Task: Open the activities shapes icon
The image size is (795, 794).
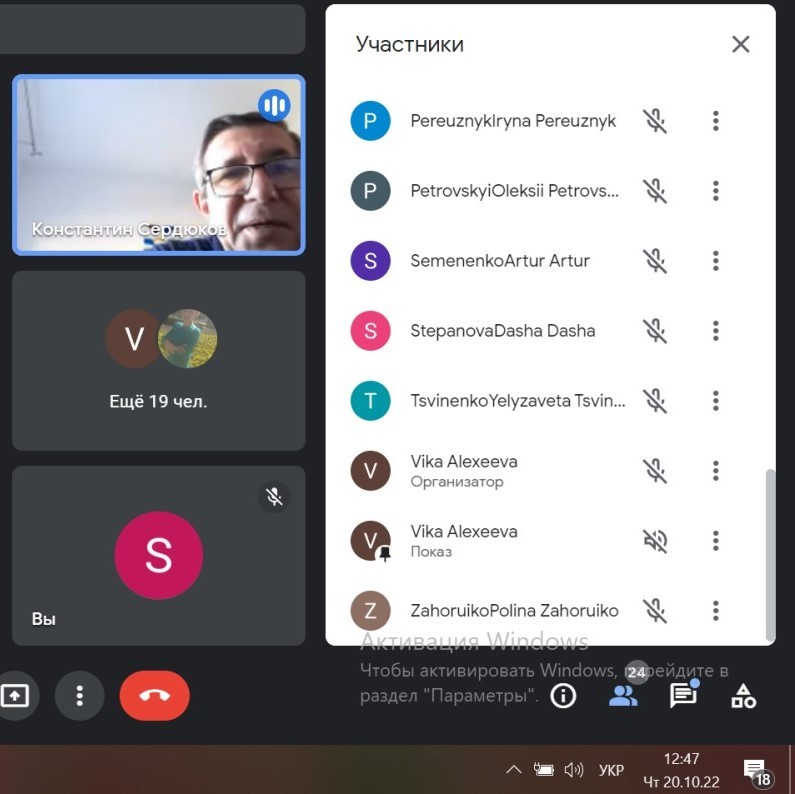Action: 743,696
